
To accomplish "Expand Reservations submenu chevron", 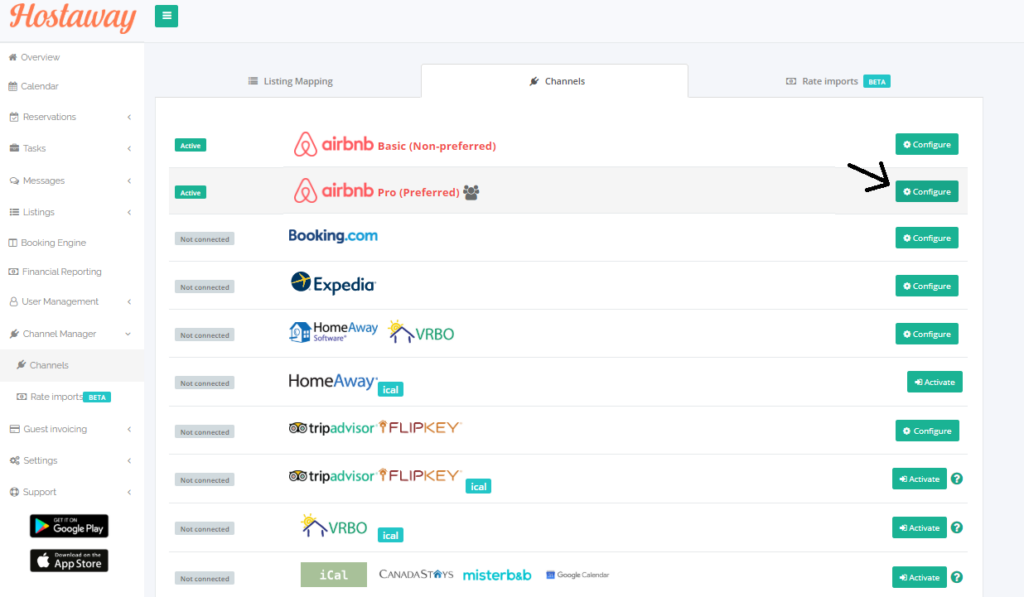I will [129, 117].
